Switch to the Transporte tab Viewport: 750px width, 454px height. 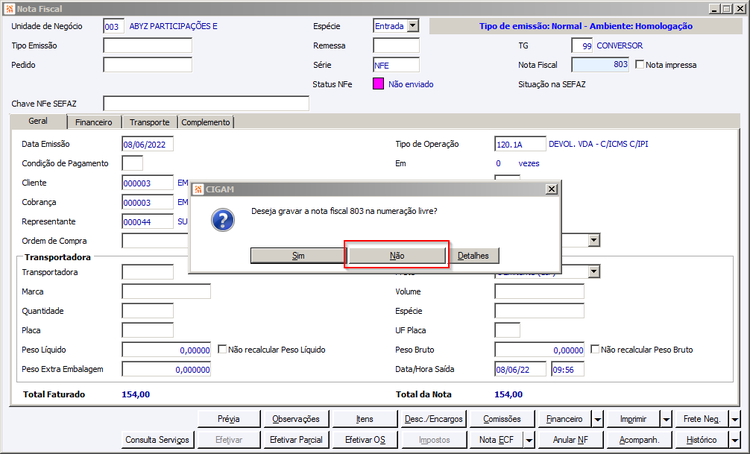click(149, 122)
